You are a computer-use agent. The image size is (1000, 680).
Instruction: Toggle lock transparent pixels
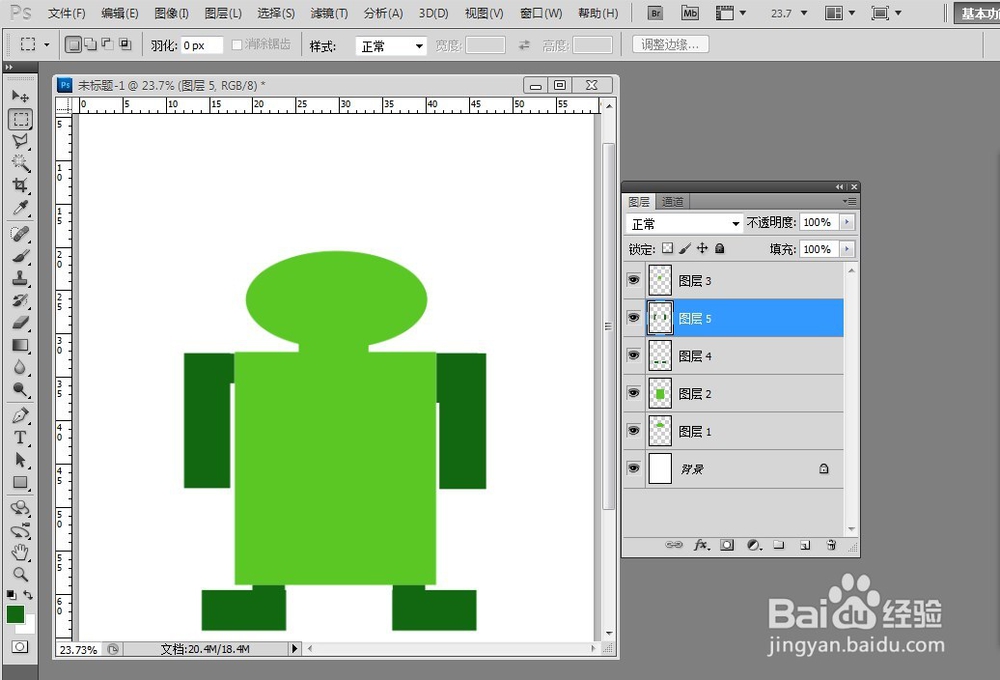click(x=667, y=248)
